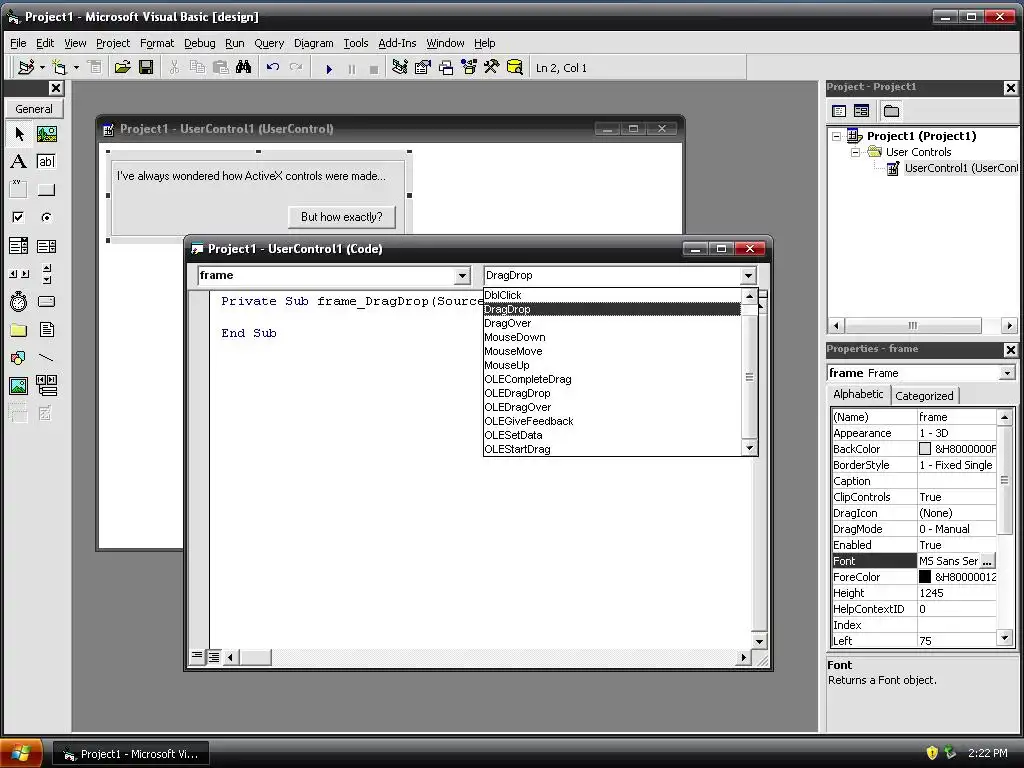The height and width of the screenshot is (768, 1024).
Task: Select the CommandButton tool in the toolbox
Action: 46,189
